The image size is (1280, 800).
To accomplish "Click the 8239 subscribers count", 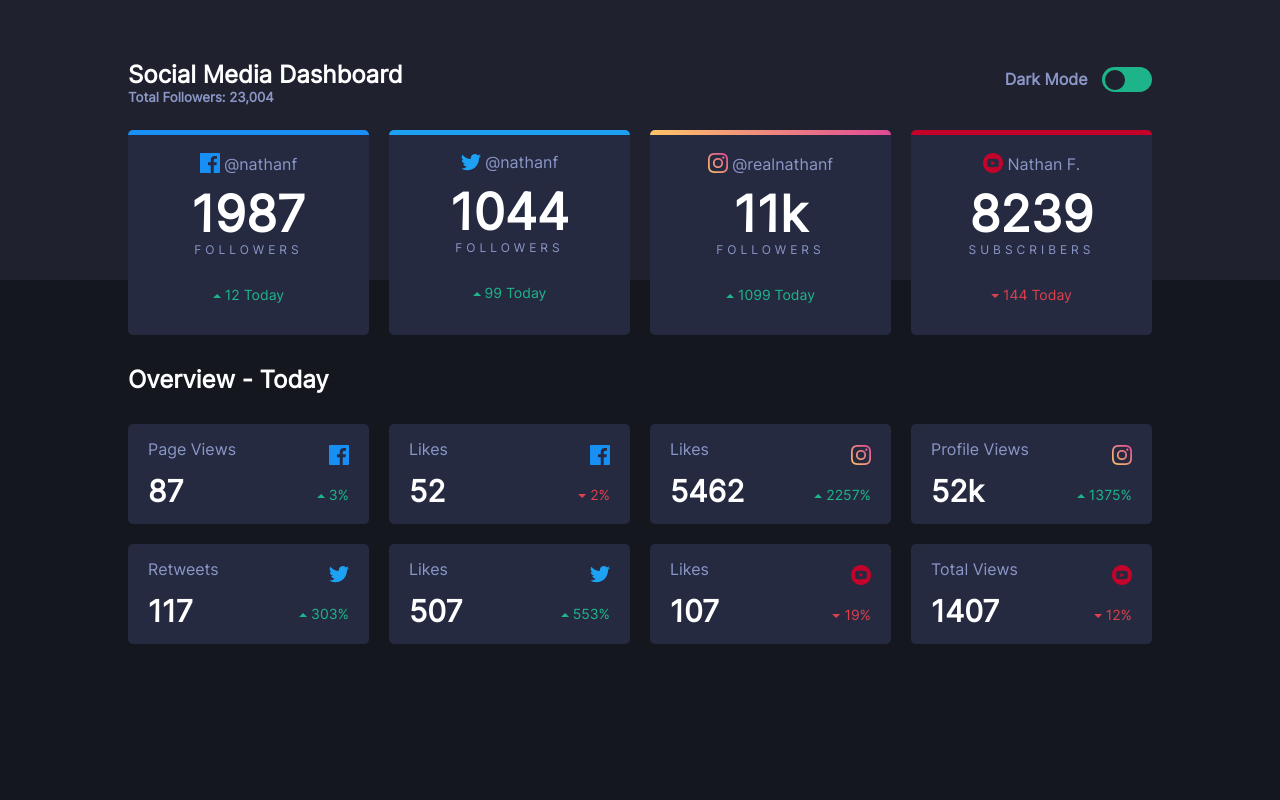I will pyautogui.click(x=1032, y=214).
